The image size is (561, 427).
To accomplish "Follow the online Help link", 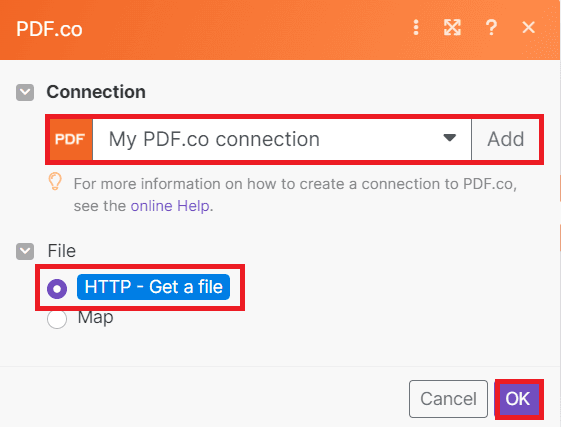I will (170, 206).
